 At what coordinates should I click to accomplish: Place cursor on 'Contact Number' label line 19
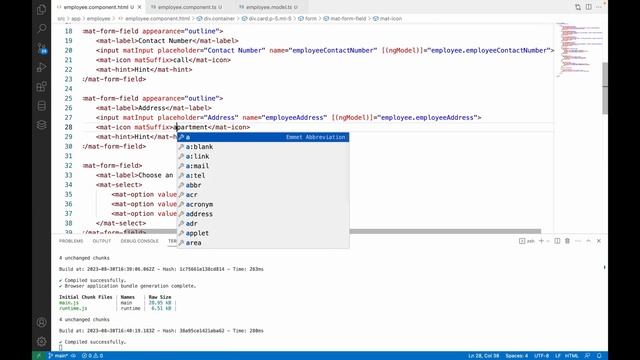(165, 41)
